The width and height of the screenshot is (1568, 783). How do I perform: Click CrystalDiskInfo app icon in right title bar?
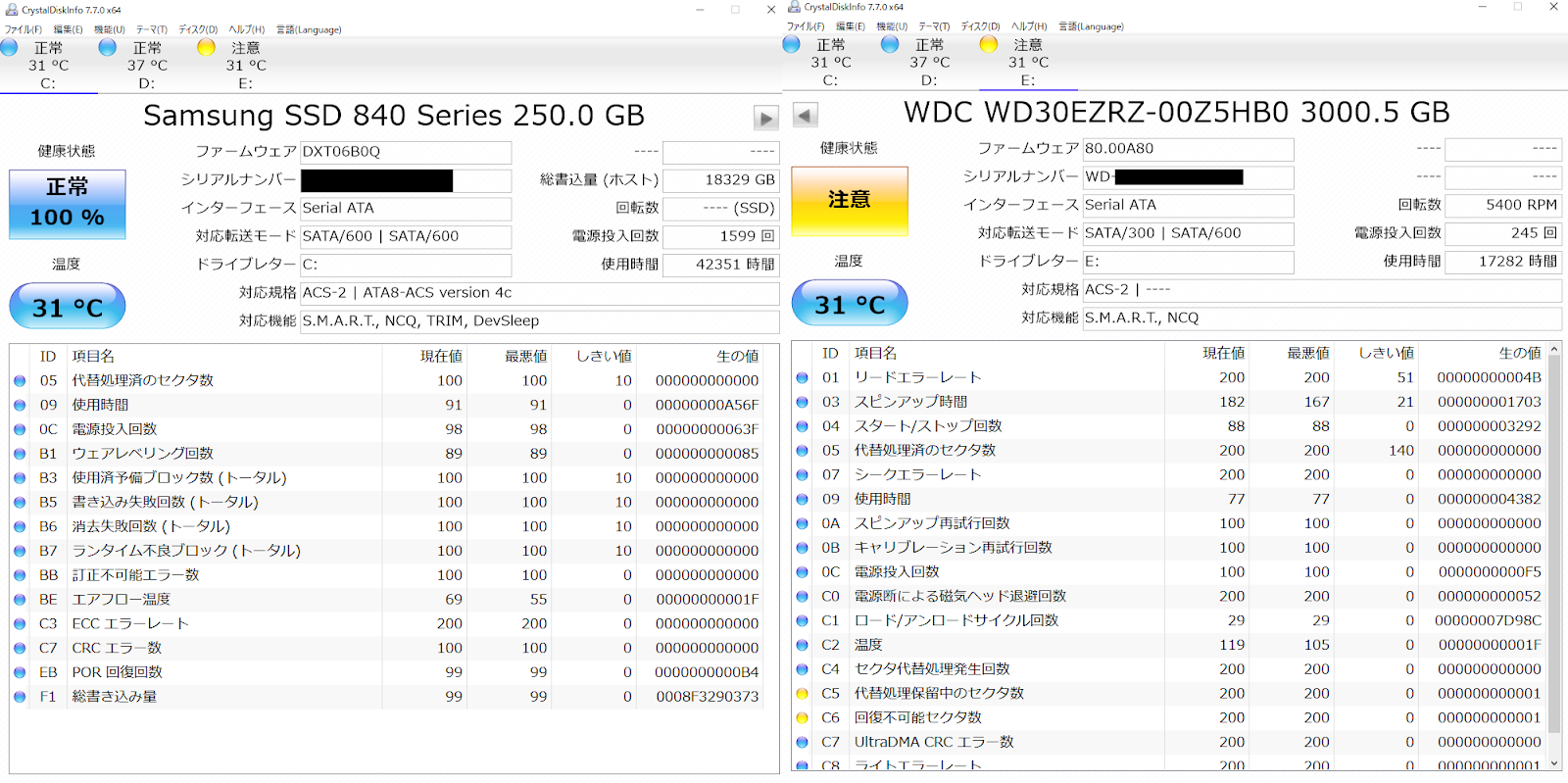pyautogui.click(x=794, y=7)
